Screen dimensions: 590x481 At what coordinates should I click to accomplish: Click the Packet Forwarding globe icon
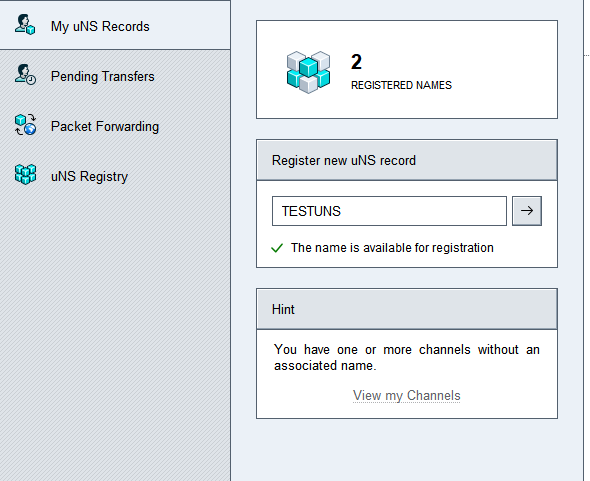click(x=25, y=125)
